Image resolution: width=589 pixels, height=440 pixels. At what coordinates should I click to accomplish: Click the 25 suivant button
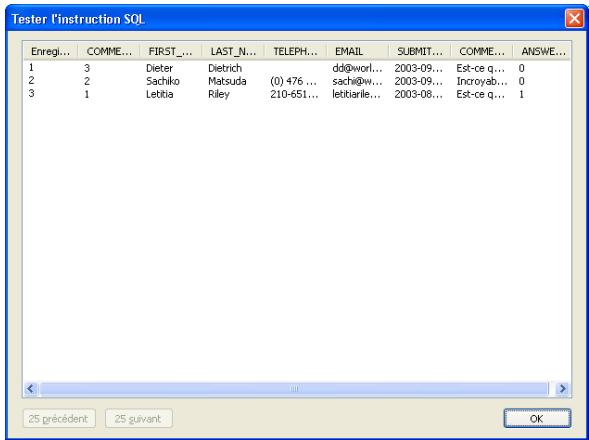(139, 418)
